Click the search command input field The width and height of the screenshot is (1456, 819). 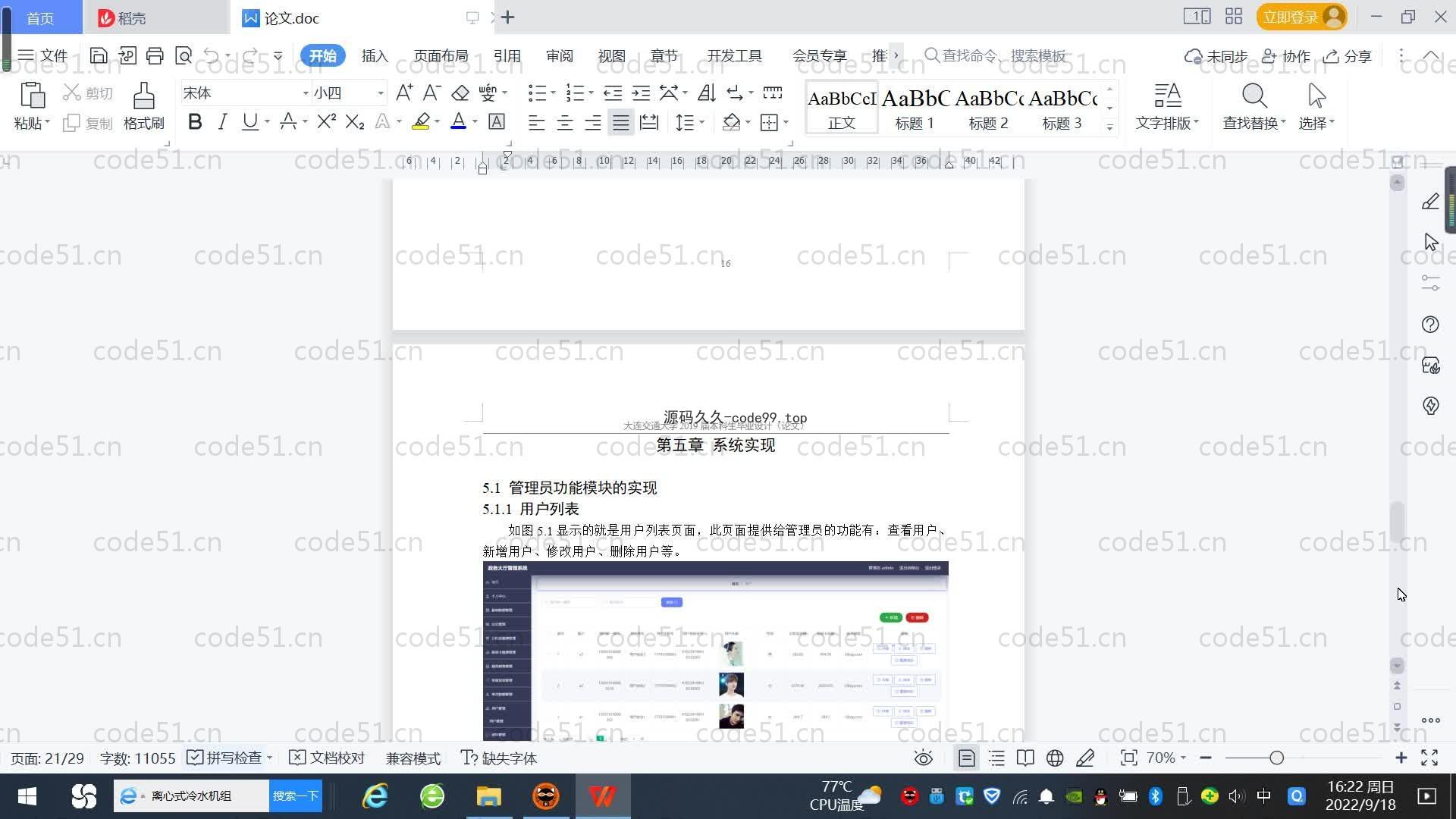pyautogui.click(x=995, y=55)
